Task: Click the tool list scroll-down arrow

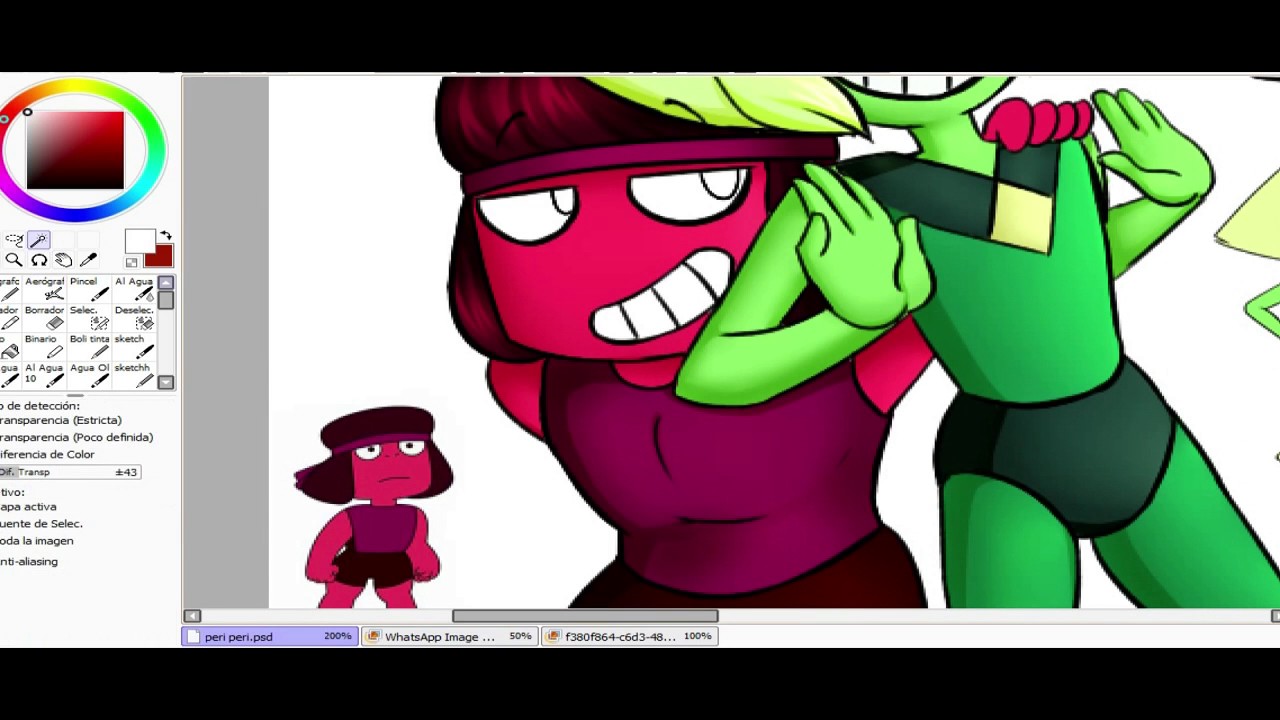Action: 166,382
